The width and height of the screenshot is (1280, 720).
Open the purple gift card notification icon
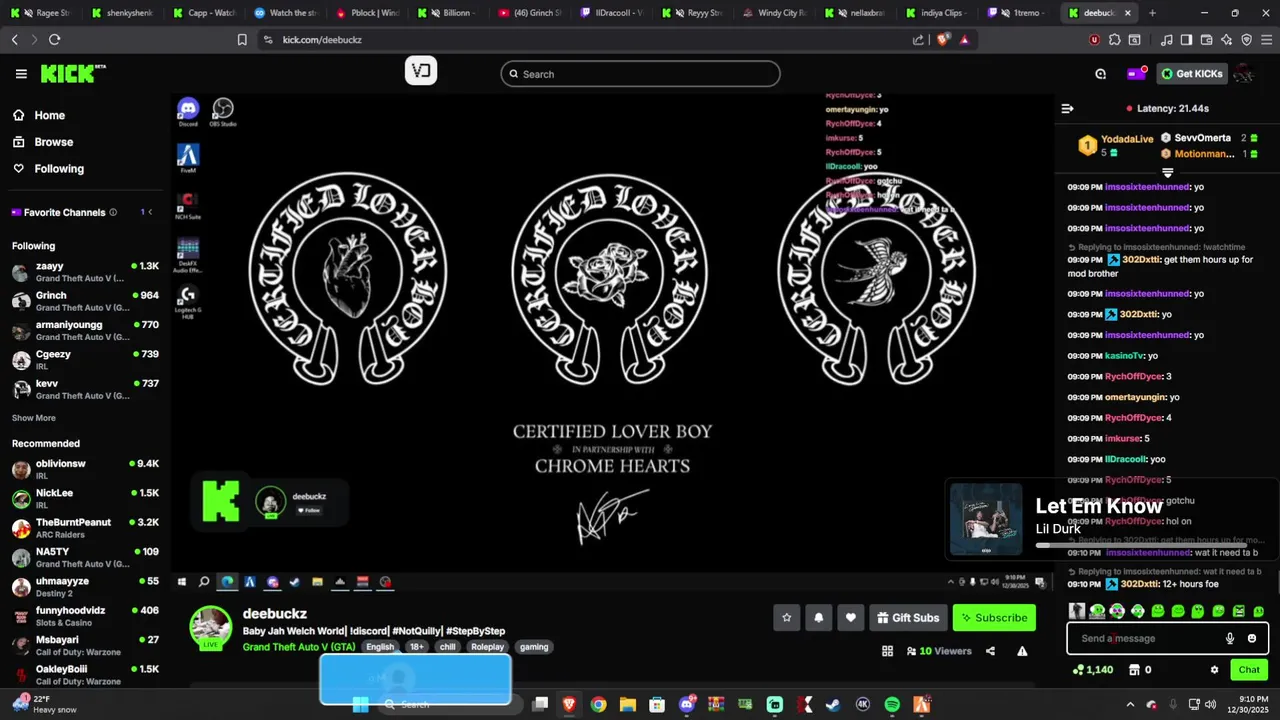click(1136, 74)
